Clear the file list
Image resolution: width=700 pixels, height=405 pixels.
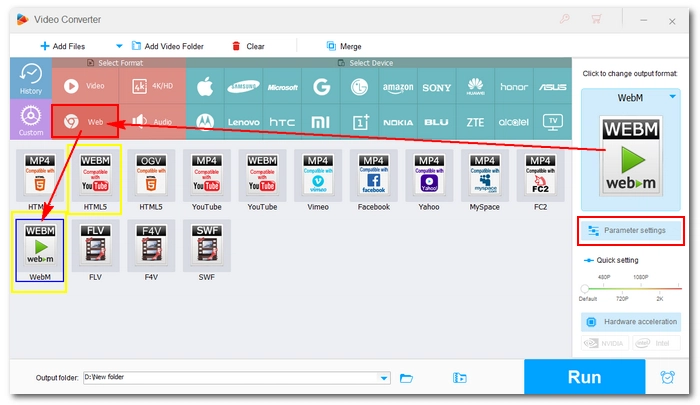point(248,46)
